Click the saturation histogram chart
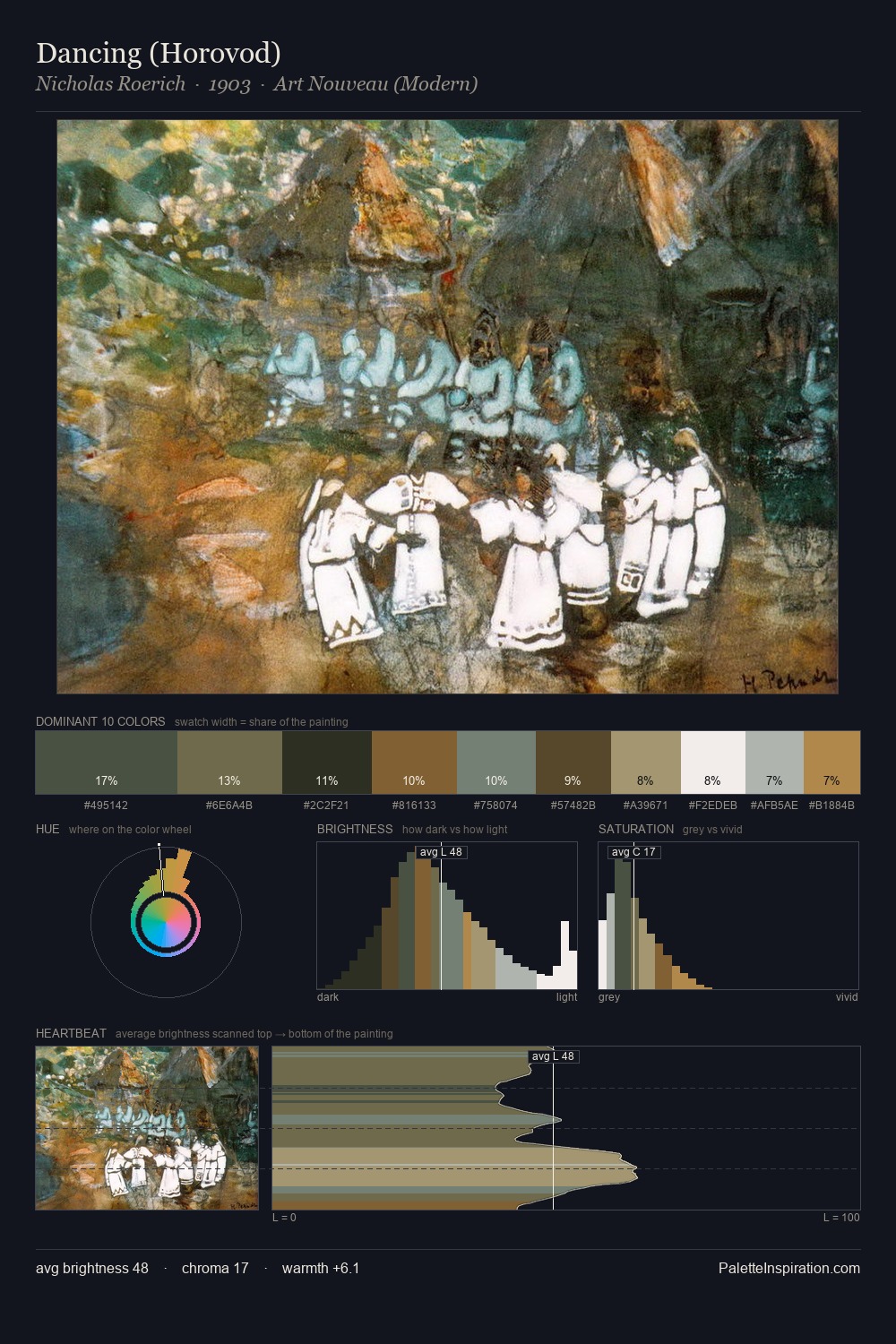Image resolution: width=896 pixels, height=1344 pixels. [x=728, y=916]
